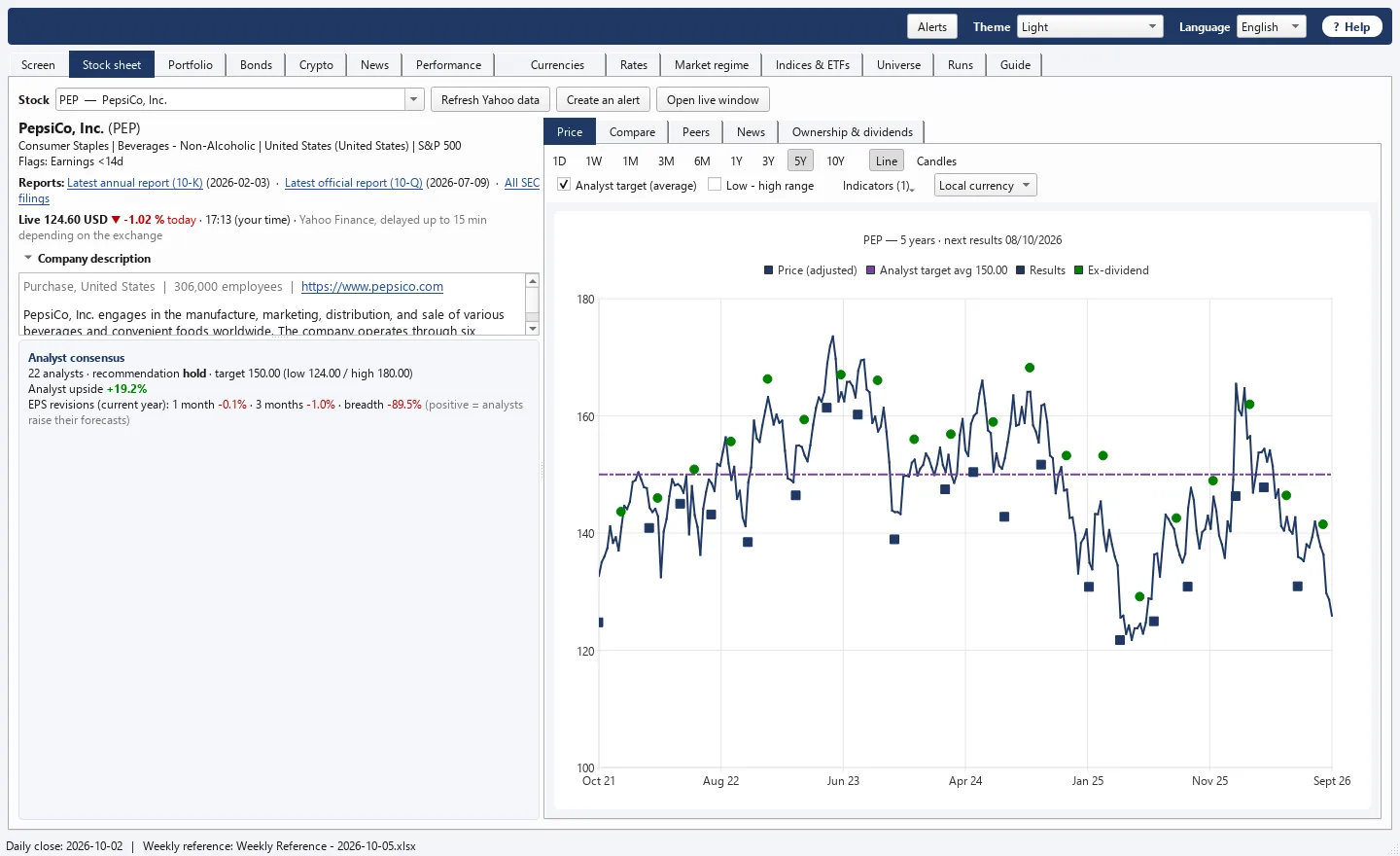The height and width of the screenshot is (856, 1400).
Task: Open the Screen tab
Action: (38, 65)
